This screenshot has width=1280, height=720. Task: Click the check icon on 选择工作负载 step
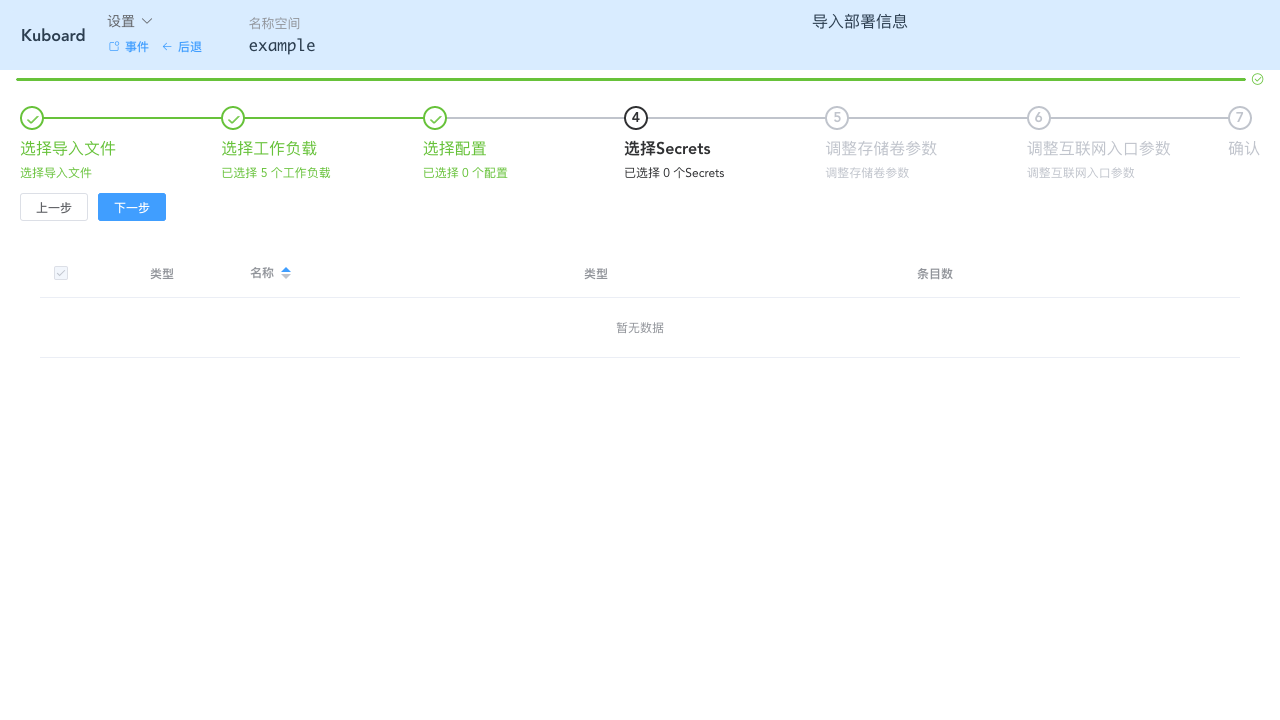point(232,118)
